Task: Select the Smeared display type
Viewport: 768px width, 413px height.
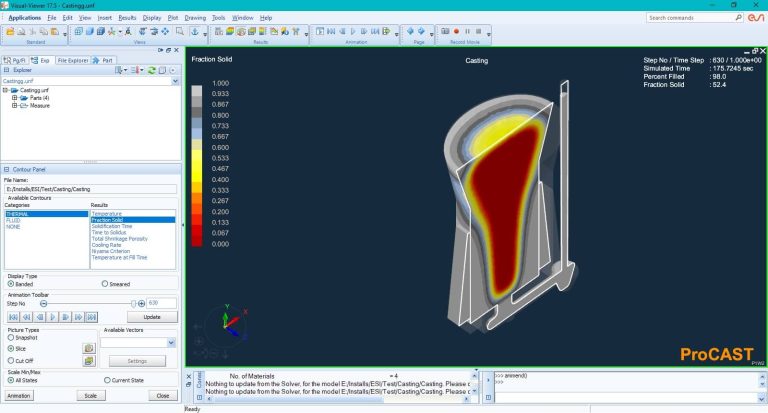Action: (x=106, y=284)
